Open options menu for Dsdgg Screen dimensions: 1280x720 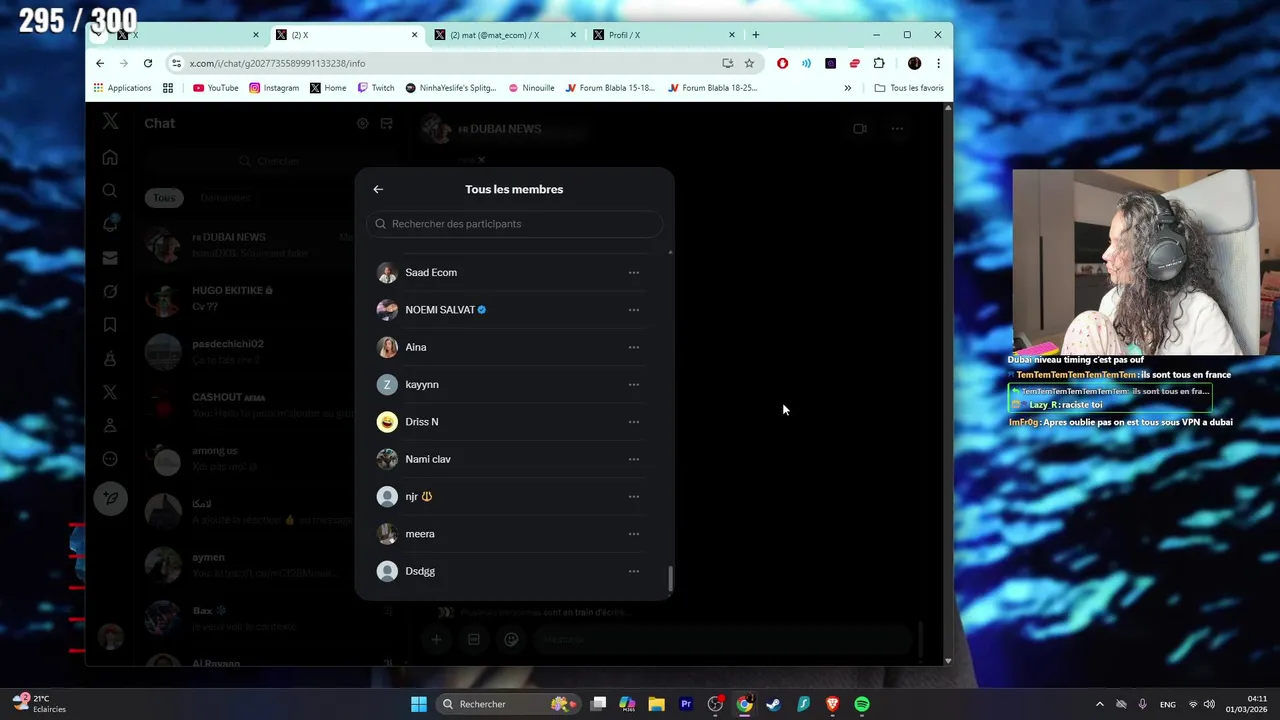click(633, 571)
